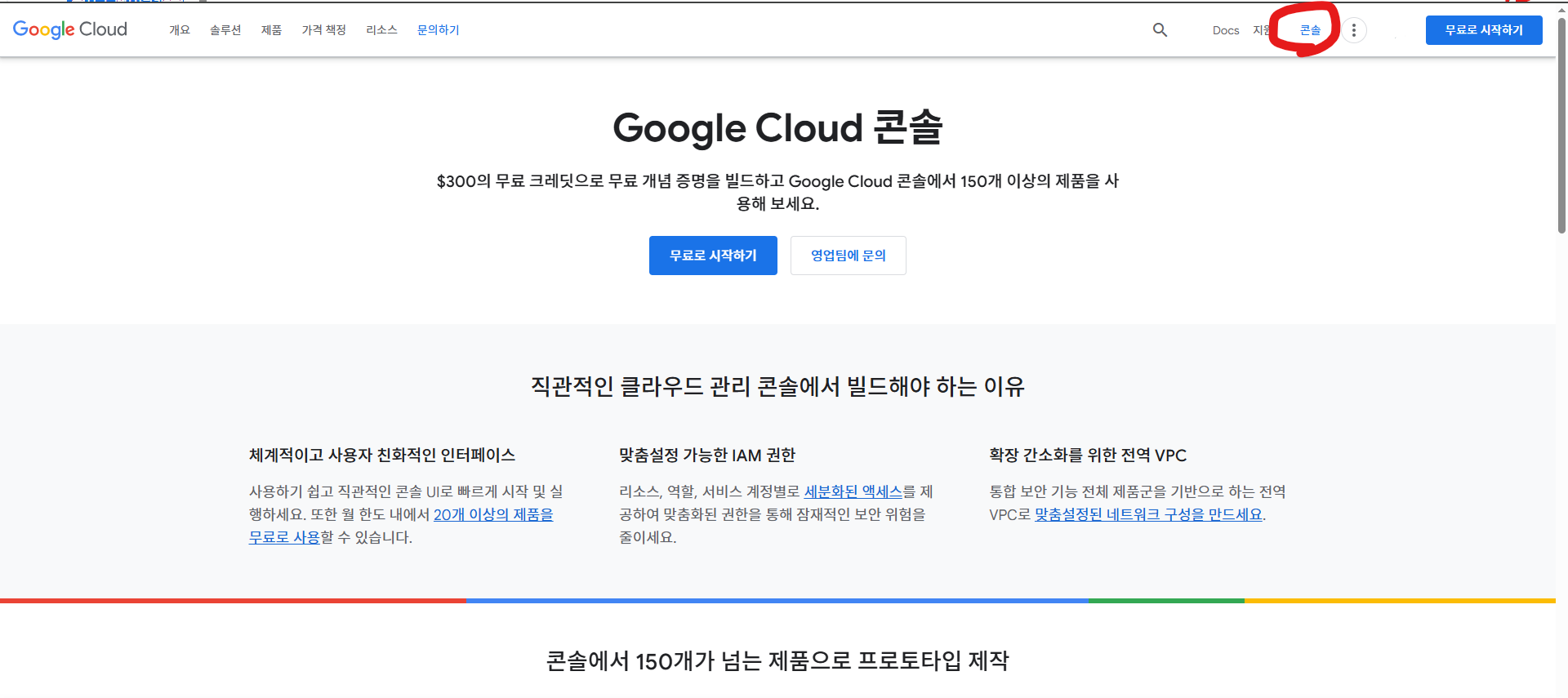Viewport: 1568px width, 698px height.
Task: Click the 콘솔에서 150개가 넘는 제품으로 프로토타입 제작 heading
Action: pyautogui.click(x=777, y=660)
